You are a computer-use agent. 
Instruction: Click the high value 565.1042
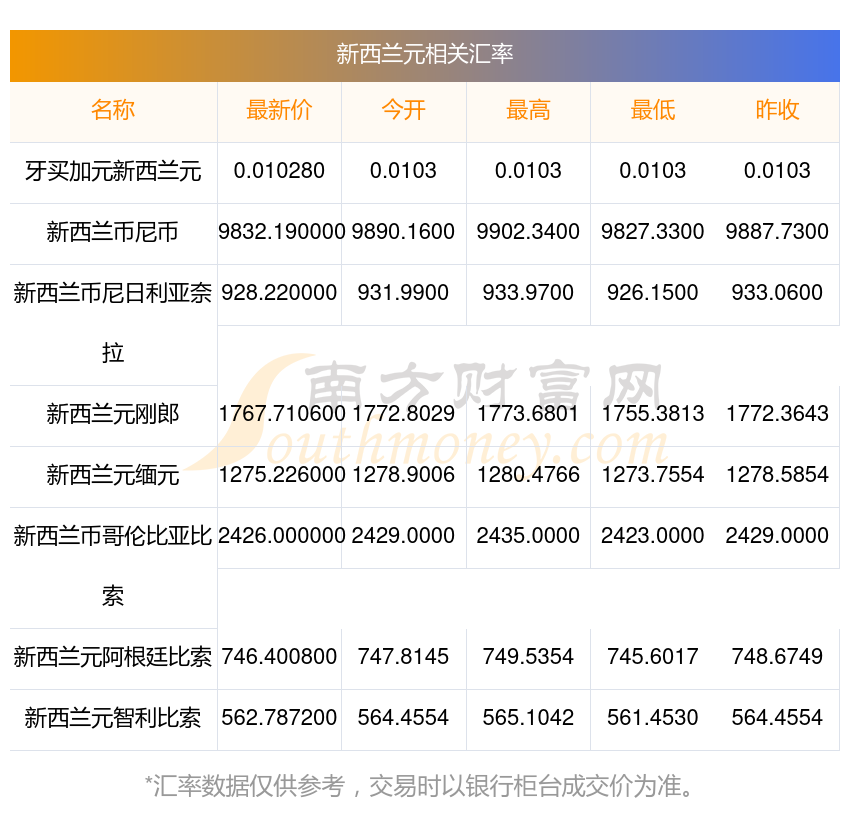tap(528, 718)
